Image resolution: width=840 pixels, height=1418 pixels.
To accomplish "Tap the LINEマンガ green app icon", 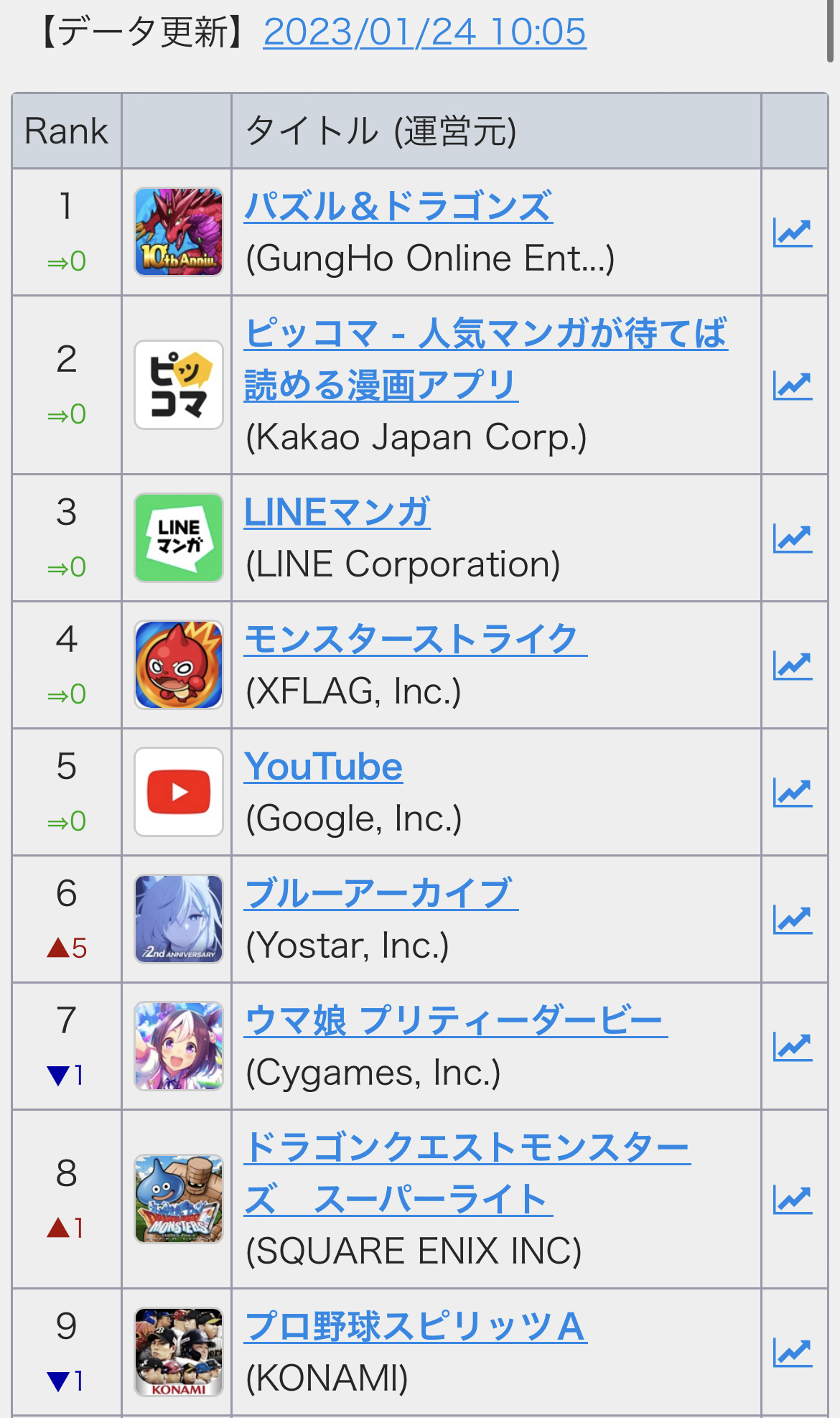I will click(179, 538).
